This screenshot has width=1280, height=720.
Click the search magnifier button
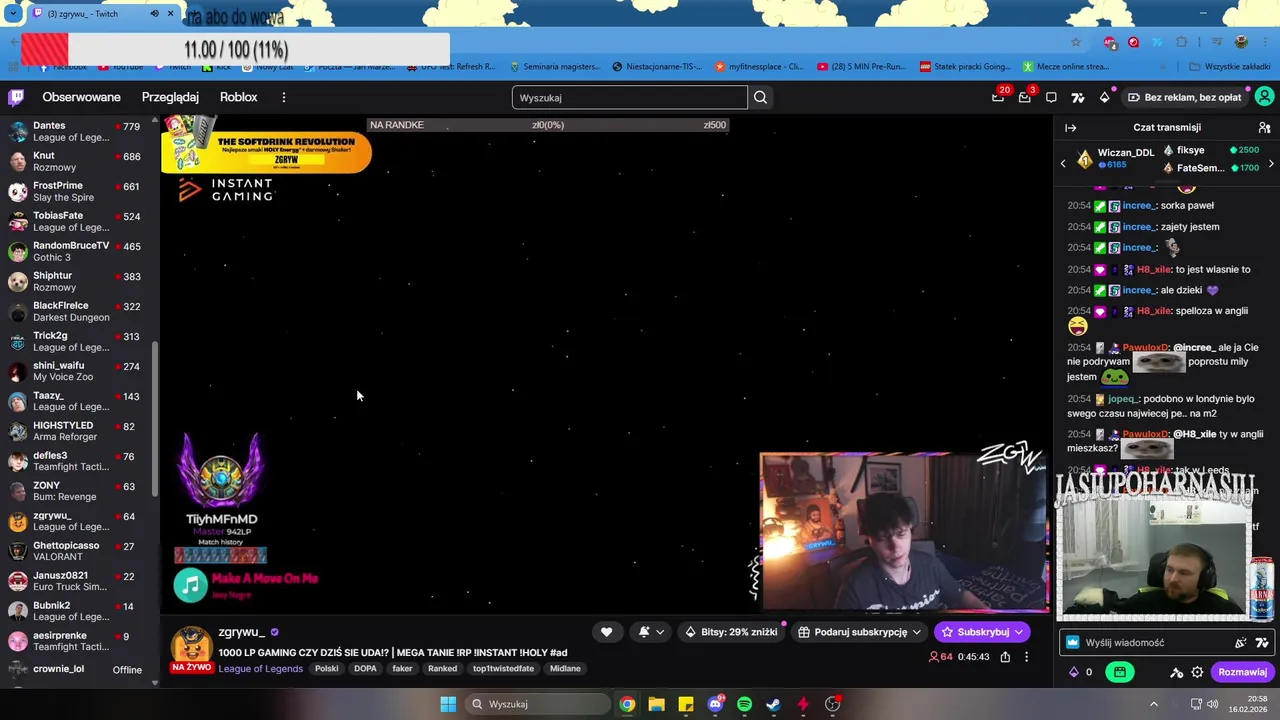pyautogui.click(x=760, y=97)
